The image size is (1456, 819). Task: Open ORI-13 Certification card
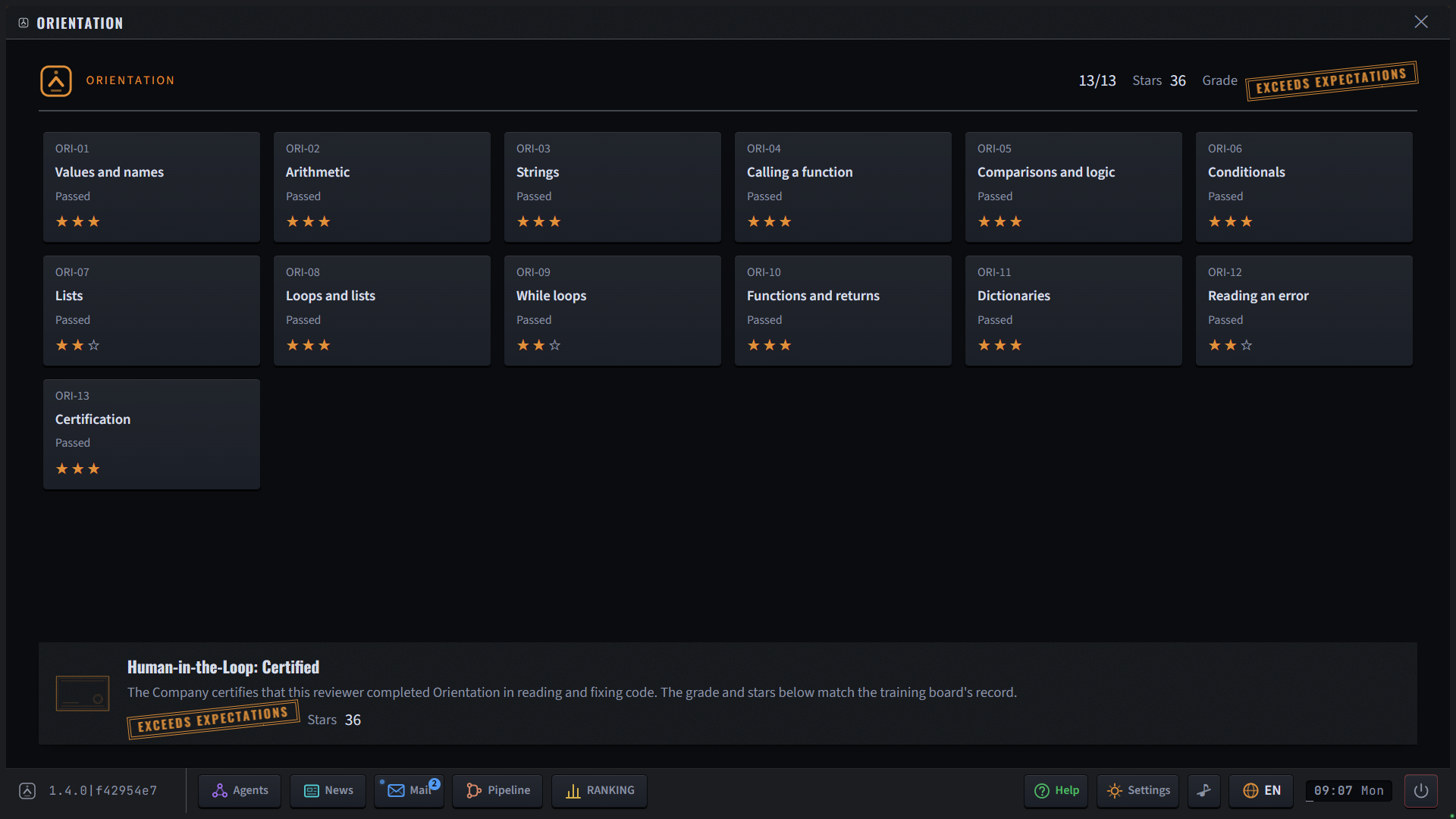point(152,434)
